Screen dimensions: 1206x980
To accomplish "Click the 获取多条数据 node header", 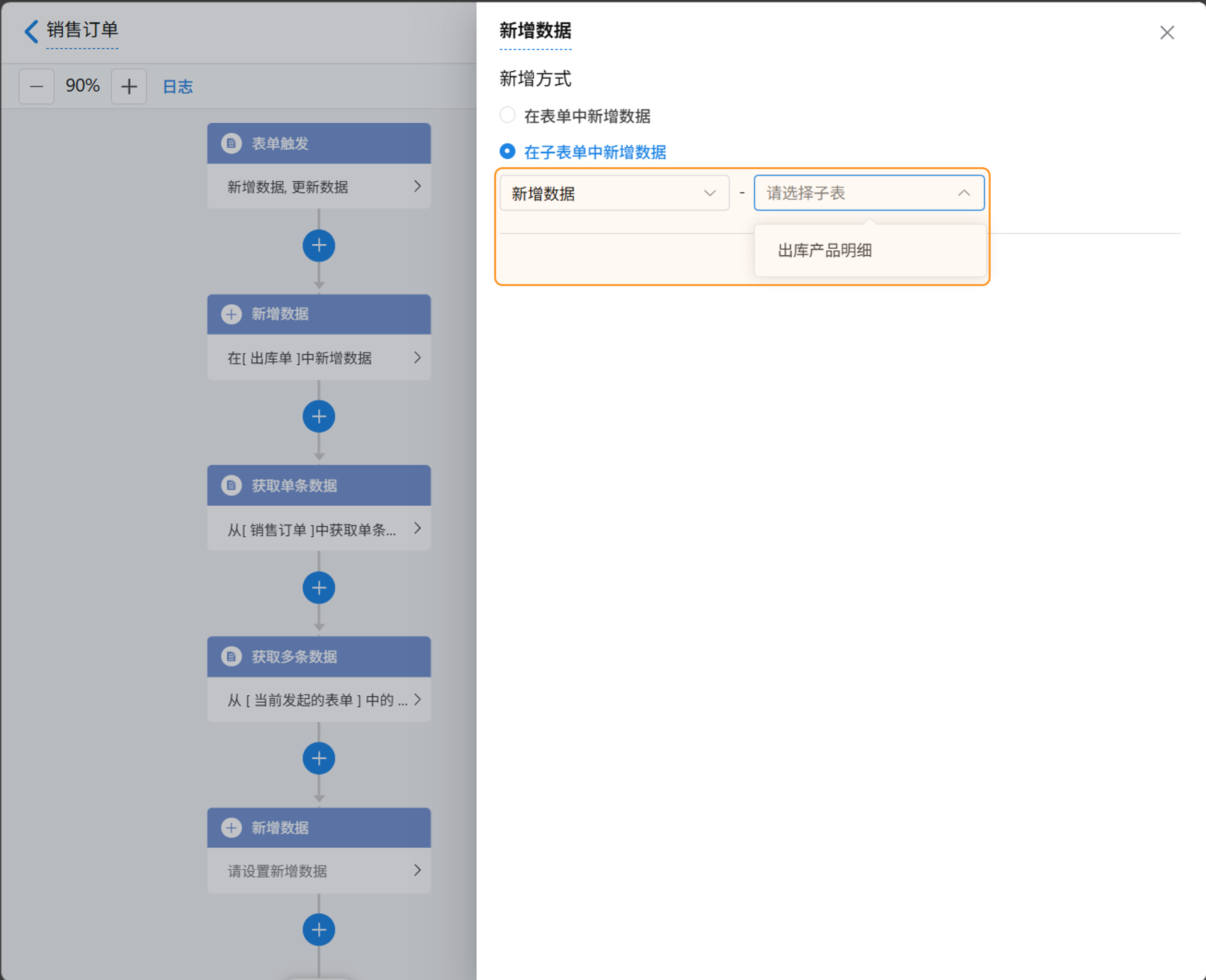I will [x=319, y=657].
